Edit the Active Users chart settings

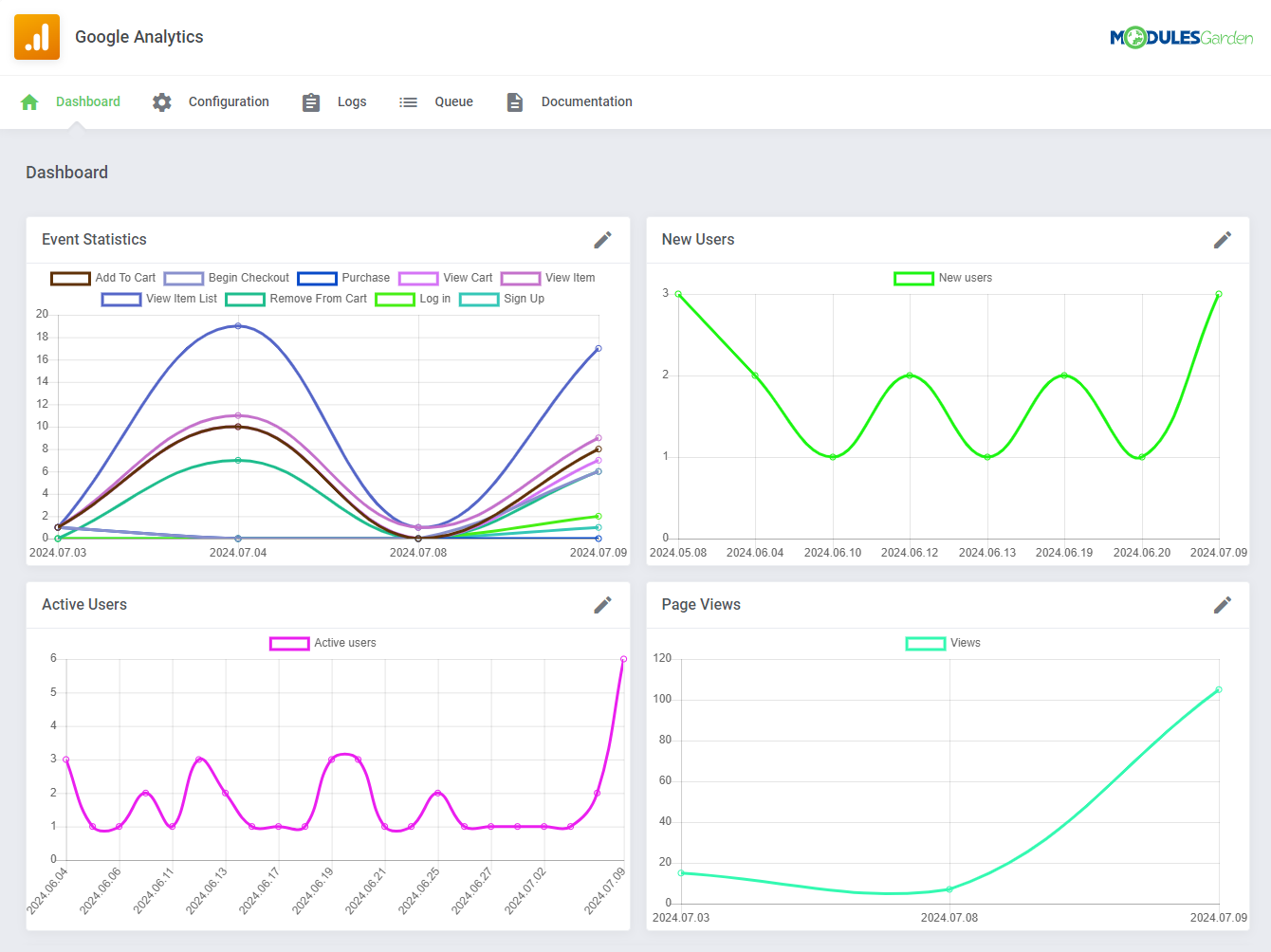point(602,605)
